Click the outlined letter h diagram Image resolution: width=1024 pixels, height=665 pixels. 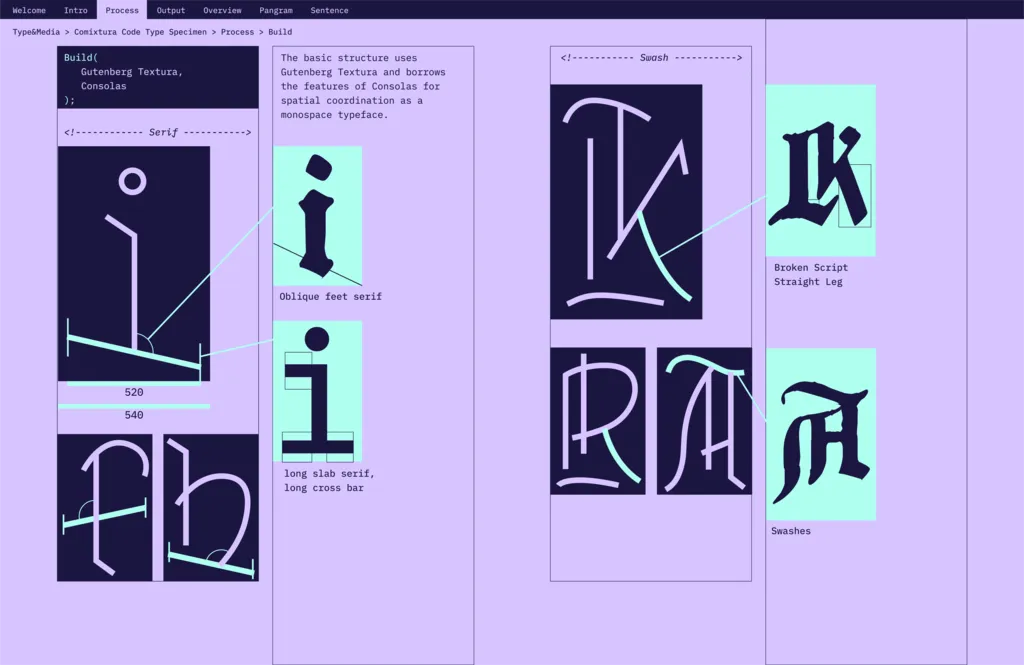pos(211,507)
